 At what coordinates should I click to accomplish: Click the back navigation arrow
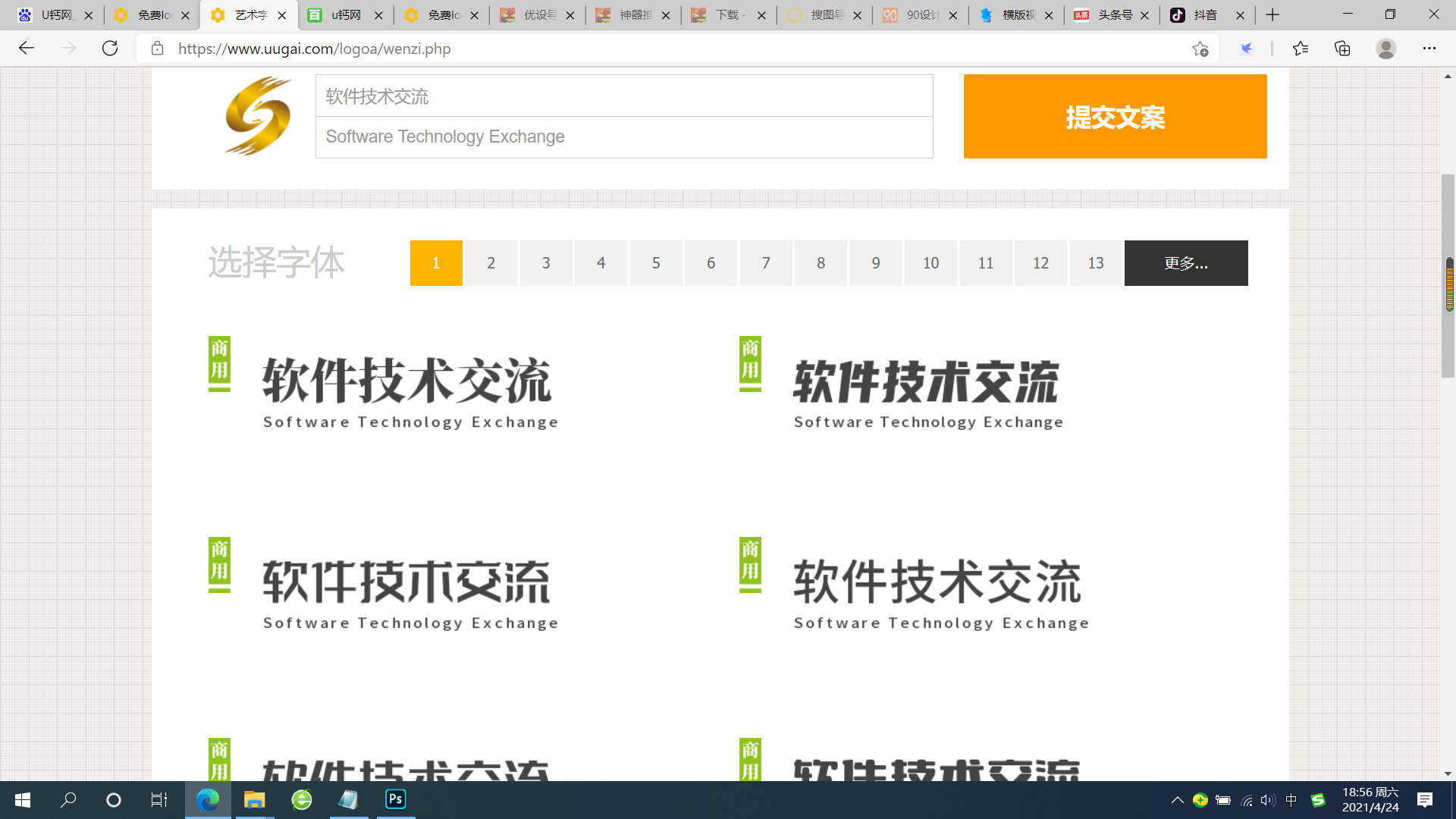(27, 48)
